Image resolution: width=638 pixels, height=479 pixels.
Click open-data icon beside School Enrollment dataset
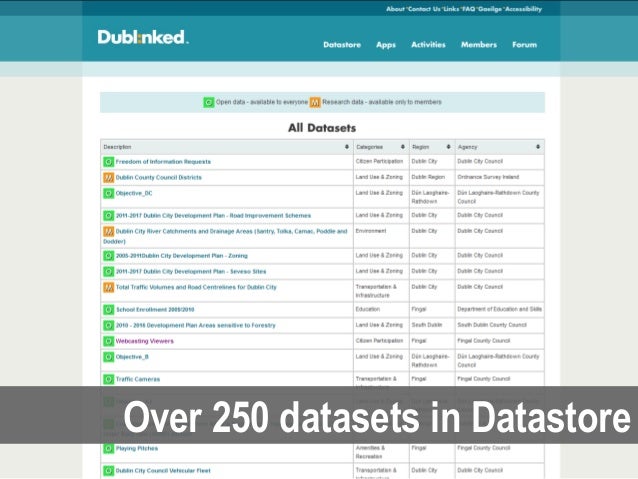(108, 310)
